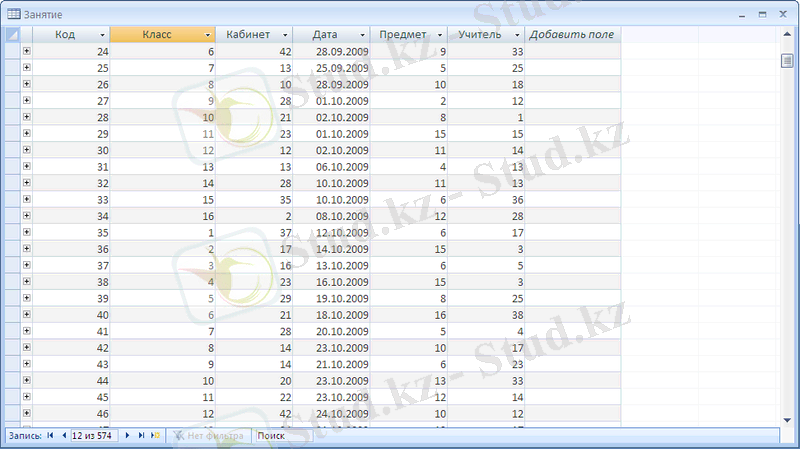Select row selector for record 24
The width and height of the screenshot is (800, 449).
coord(12,52)
